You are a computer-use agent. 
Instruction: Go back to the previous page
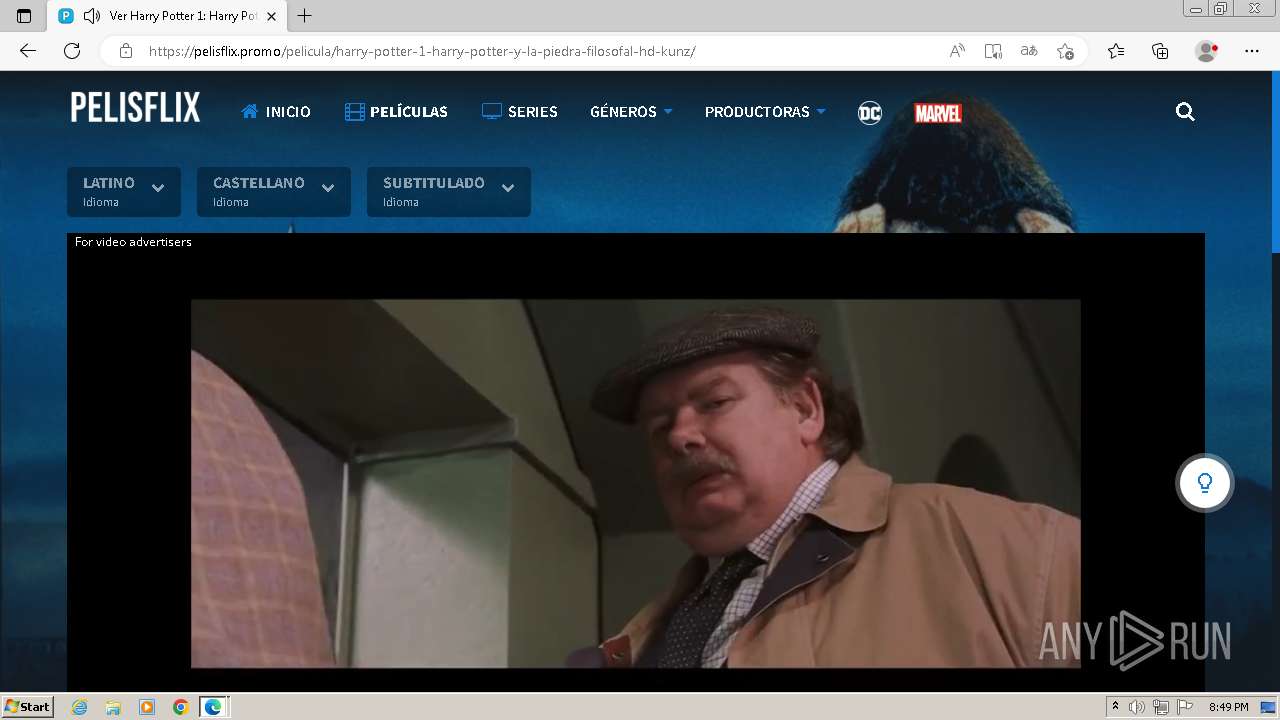point(28,51)
